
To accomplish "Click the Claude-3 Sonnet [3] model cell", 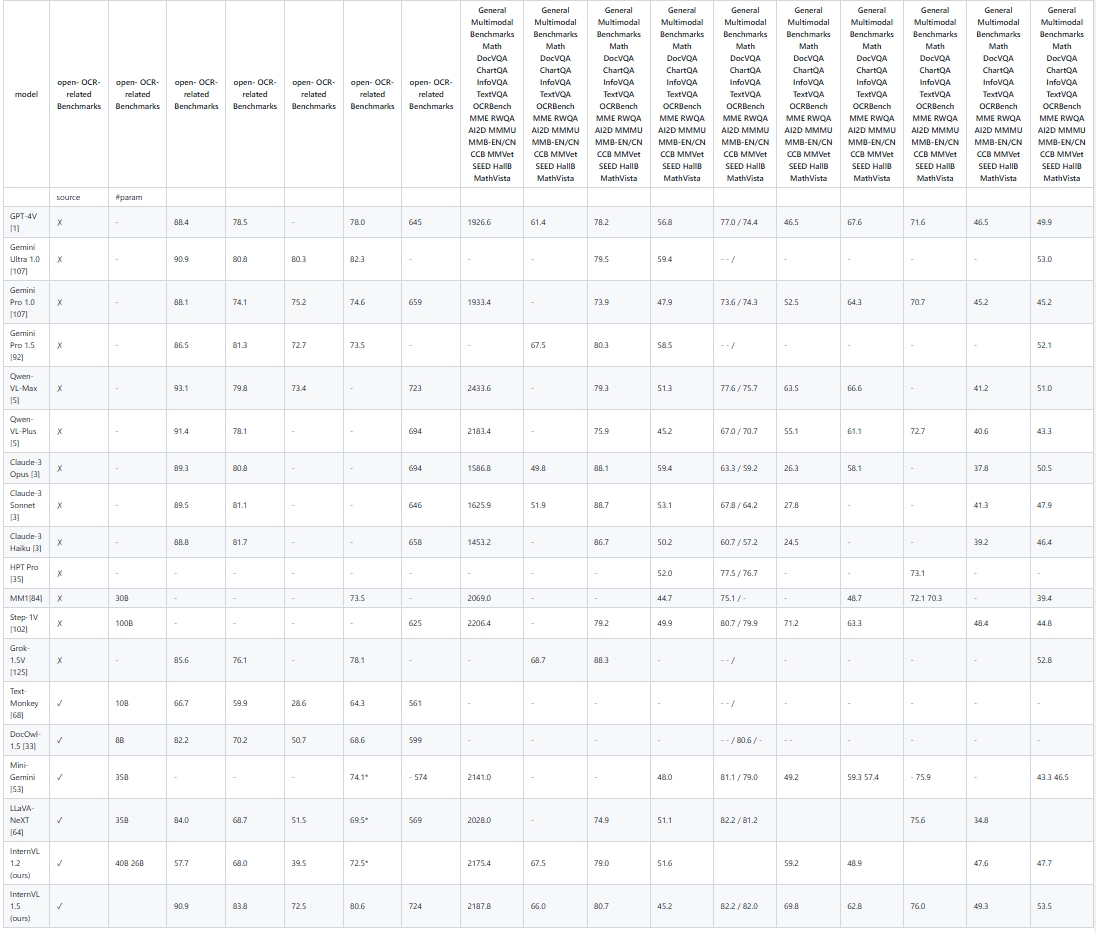I will 26,505.
